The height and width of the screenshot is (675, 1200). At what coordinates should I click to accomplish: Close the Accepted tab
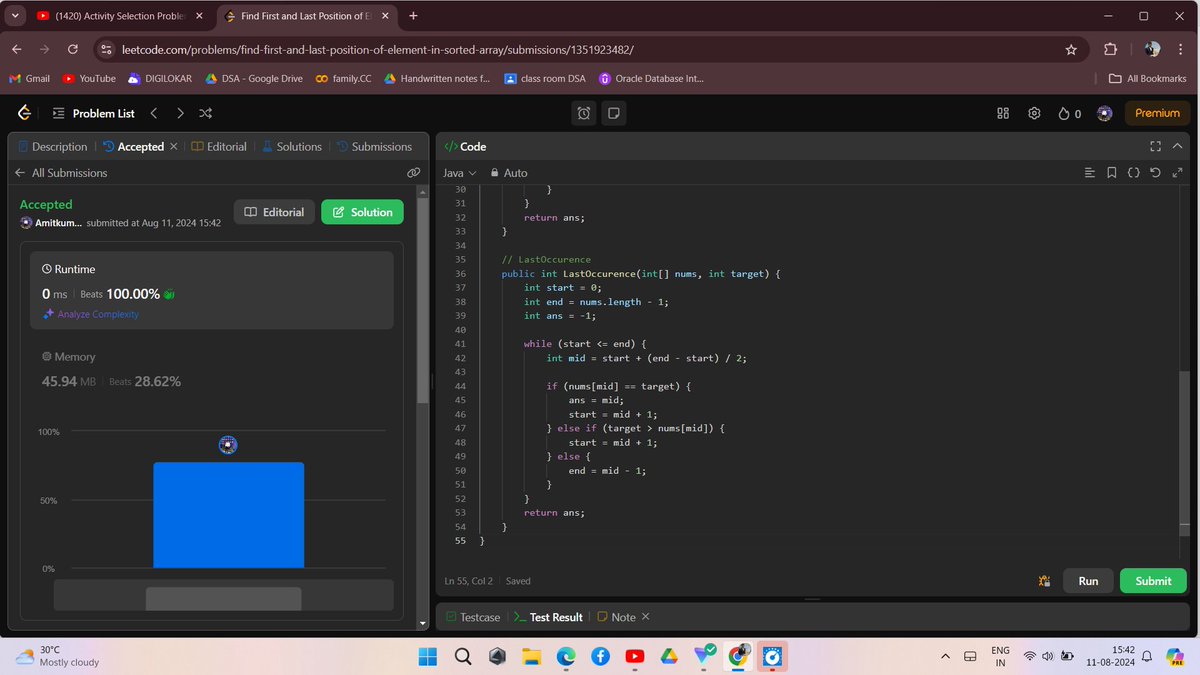[174, 146]
